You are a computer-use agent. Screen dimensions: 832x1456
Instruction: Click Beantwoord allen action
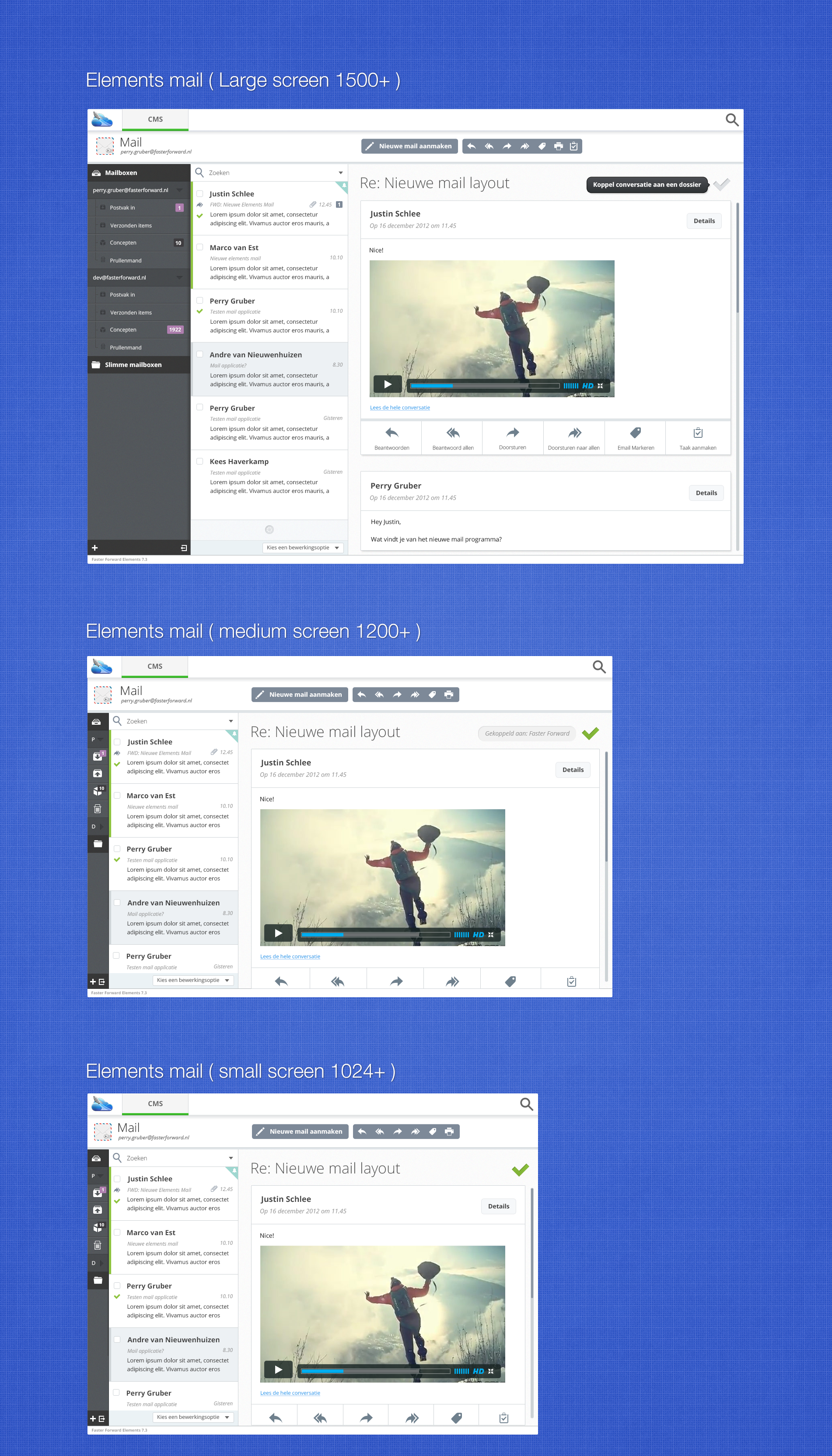pos(453,438)
